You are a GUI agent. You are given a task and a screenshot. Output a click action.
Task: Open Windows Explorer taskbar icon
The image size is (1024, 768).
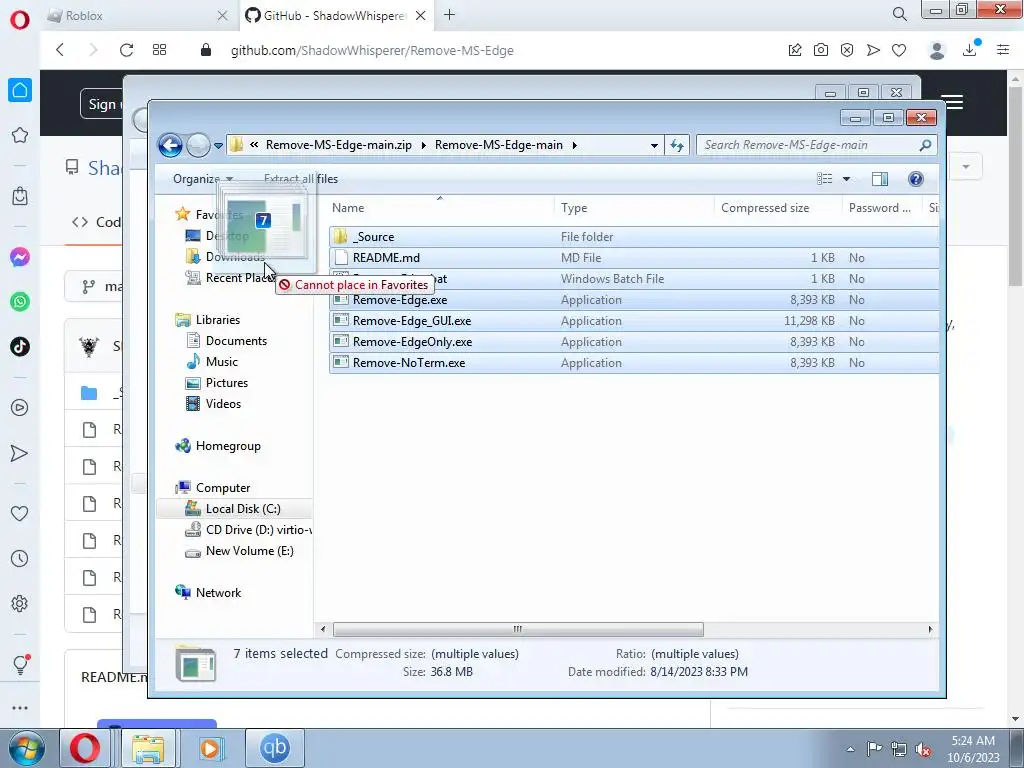pyautogui.click(x=148, y=748)
